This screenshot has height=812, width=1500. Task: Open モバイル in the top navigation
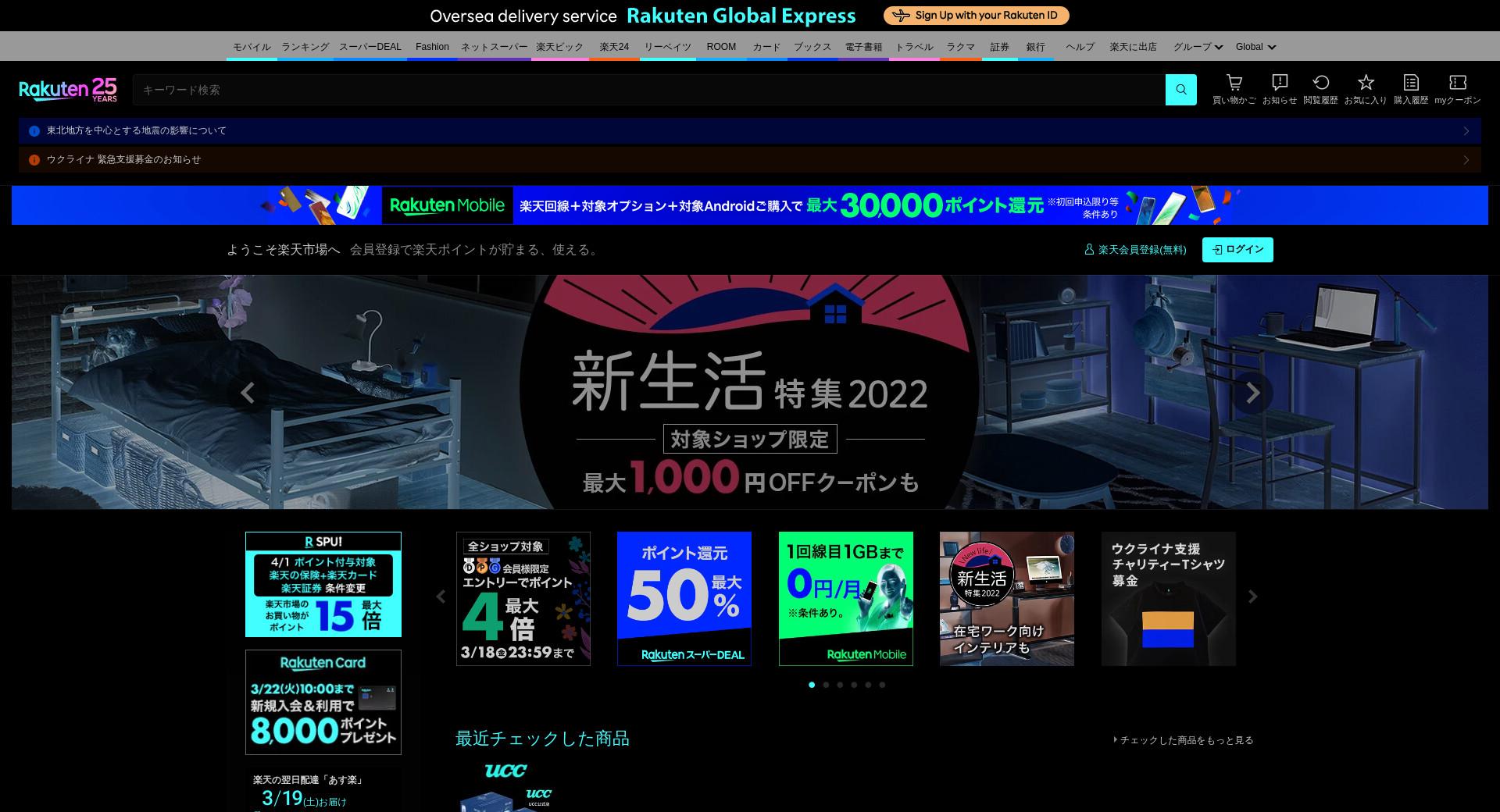(252, 47)
